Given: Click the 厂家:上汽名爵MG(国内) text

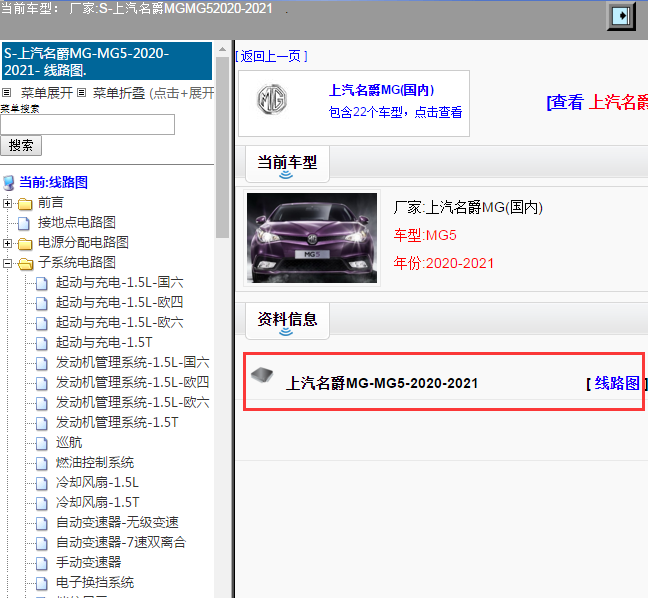Looking at the screenshot, I should (468, 207).
